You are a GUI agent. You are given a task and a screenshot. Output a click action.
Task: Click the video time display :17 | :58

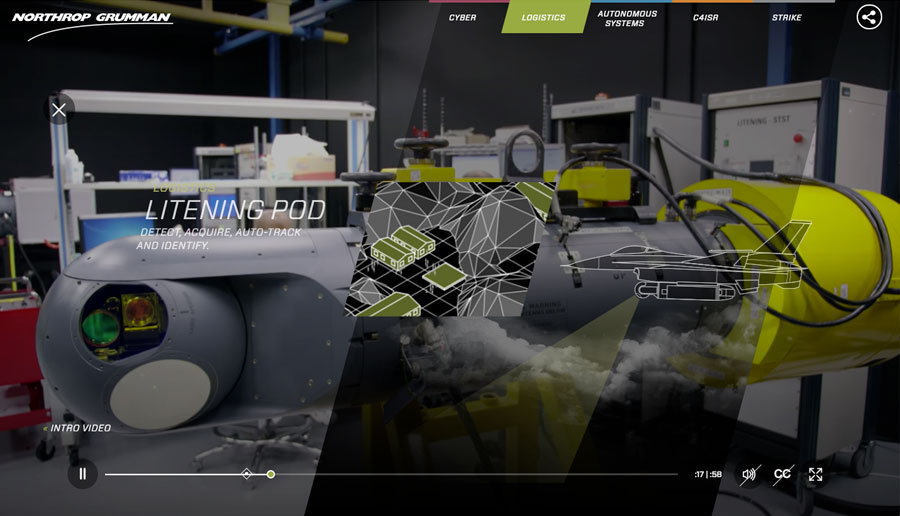(708, 475)
